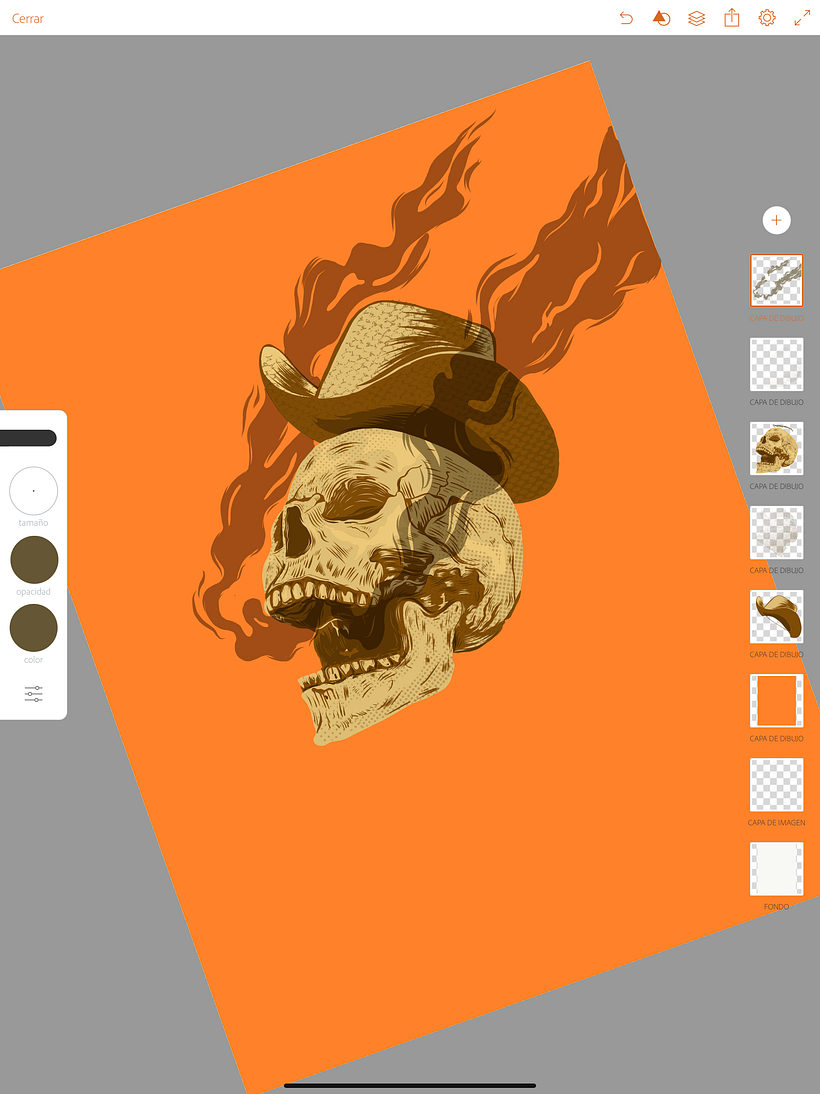Enter fullscreen with the expand arrows icon
The height and width of the screenshot is (1094, 820).
tap(800, 18)
